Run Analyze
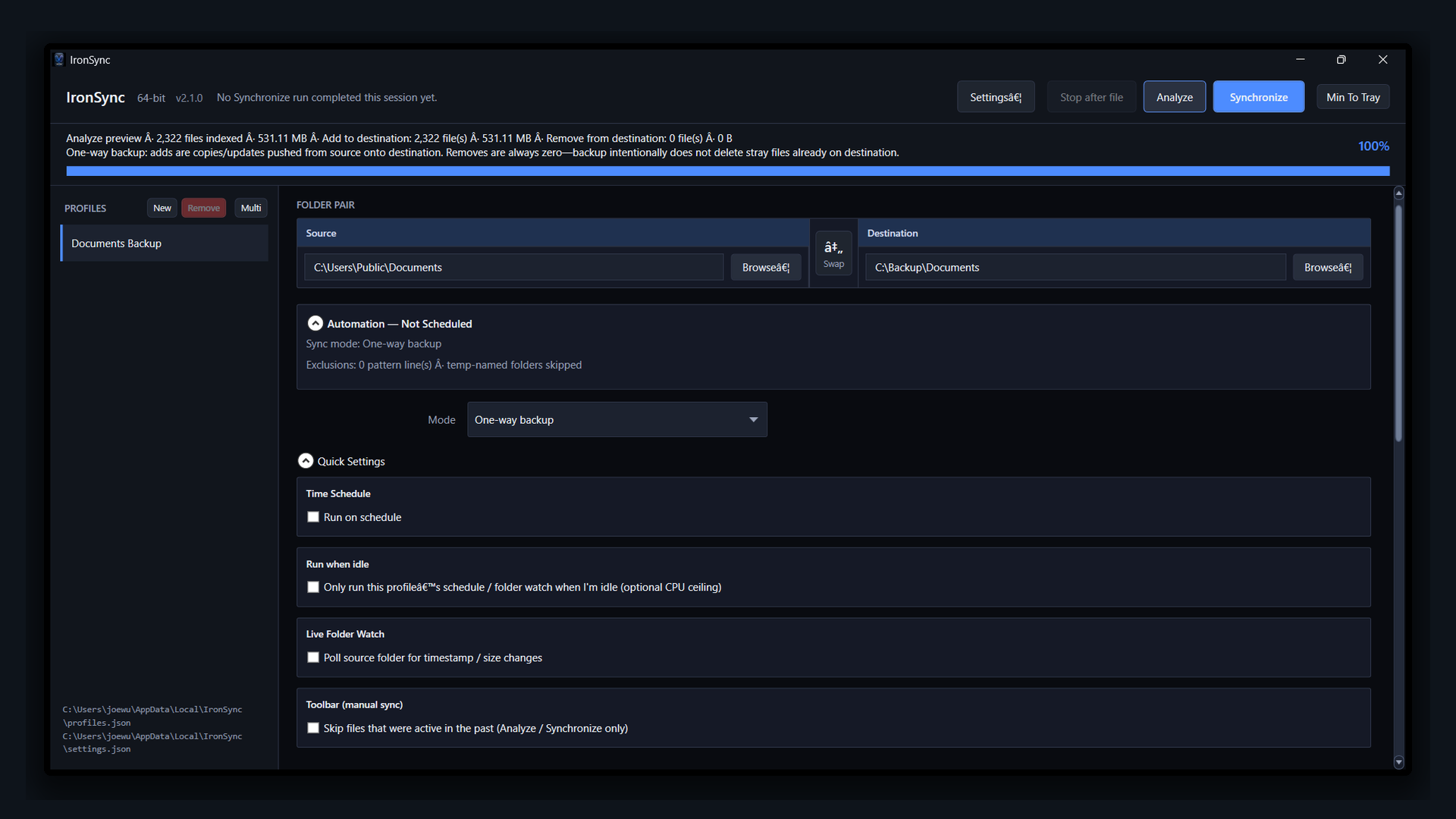Screen dimensions: 1456x819 [1174, 97]
